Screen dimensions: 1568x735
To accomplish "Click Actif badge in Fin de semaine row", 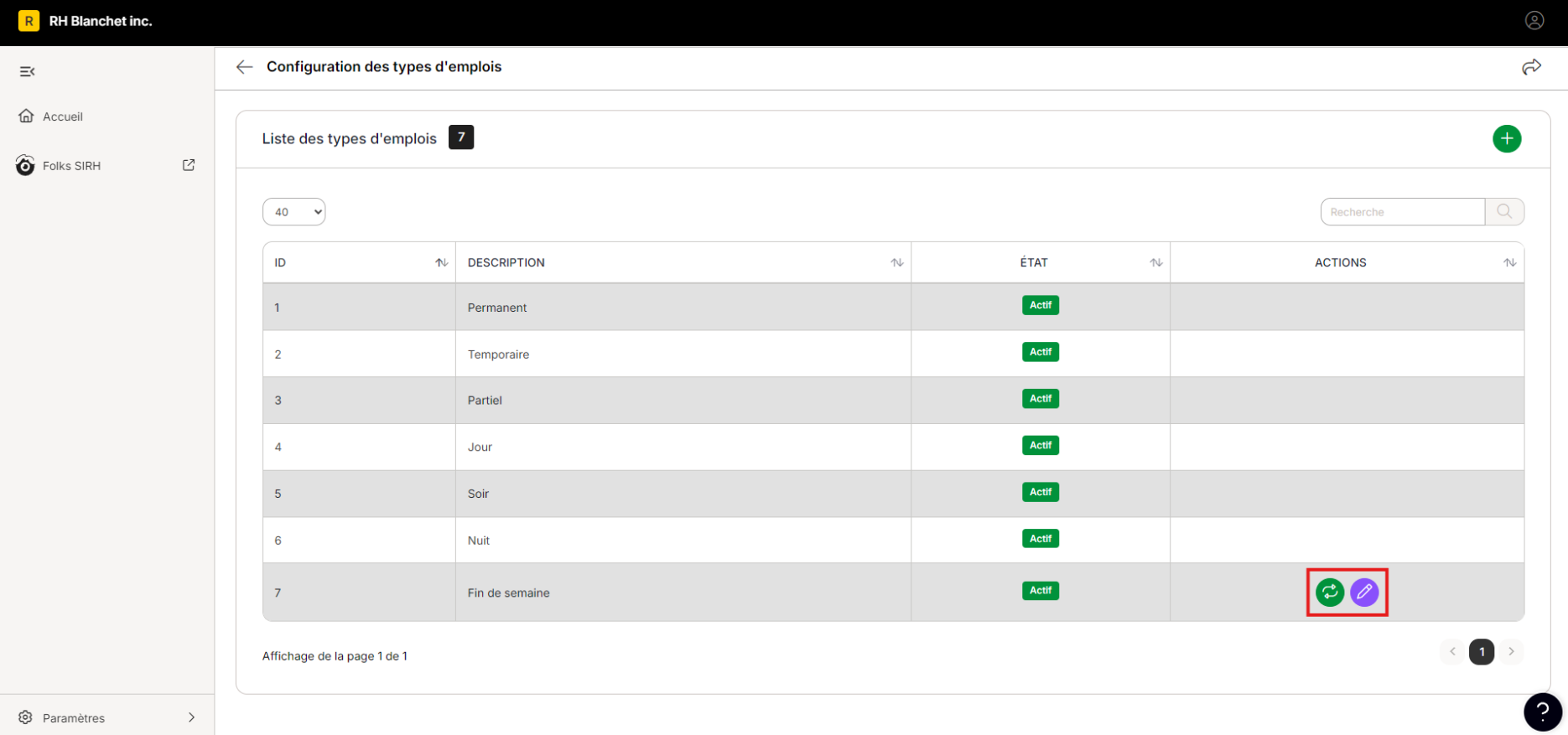I will point(1040,591).
